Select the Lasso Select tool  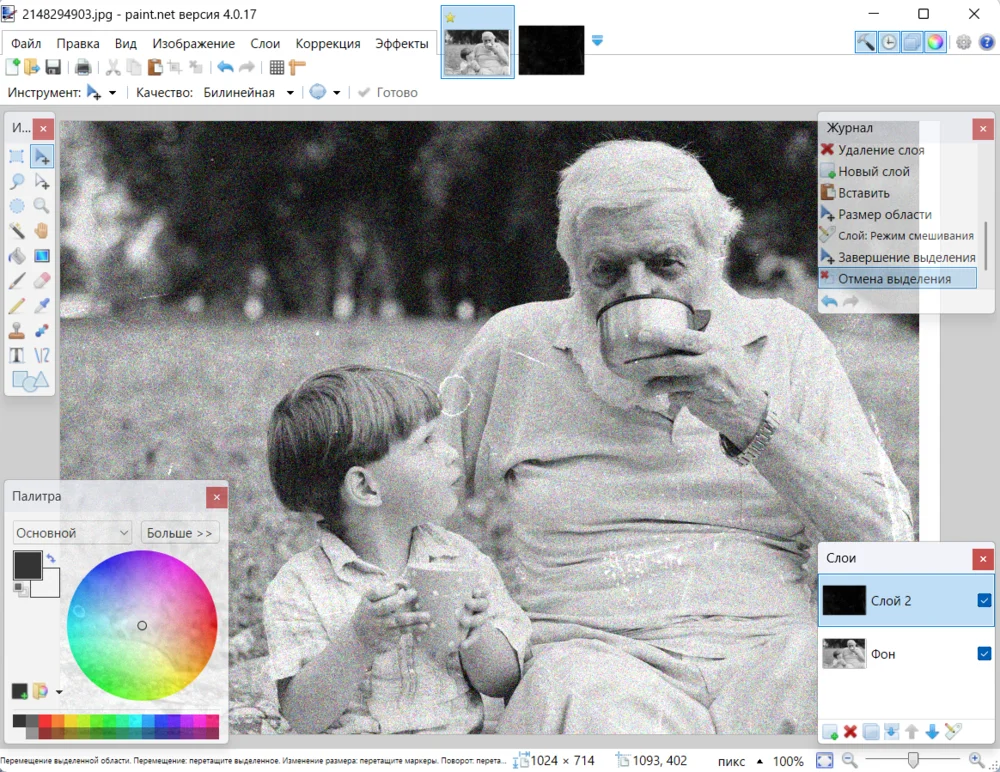click(17, 181)
